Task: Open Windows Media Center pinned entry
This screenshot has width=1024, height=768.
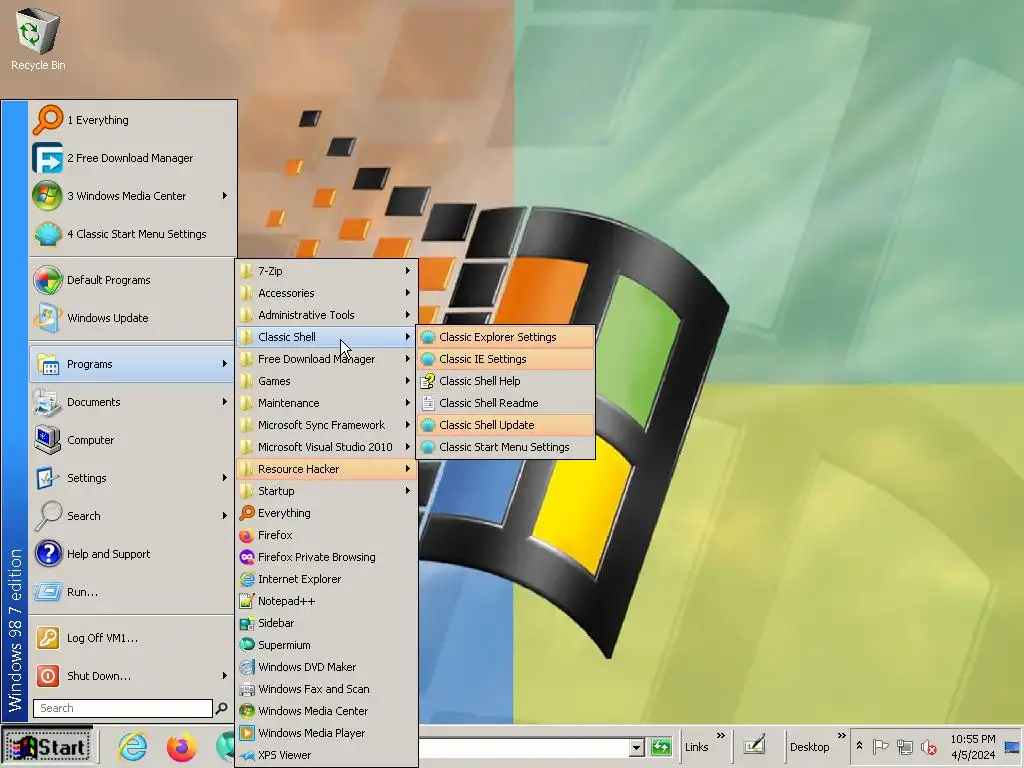Action: (x=133, y=196)
